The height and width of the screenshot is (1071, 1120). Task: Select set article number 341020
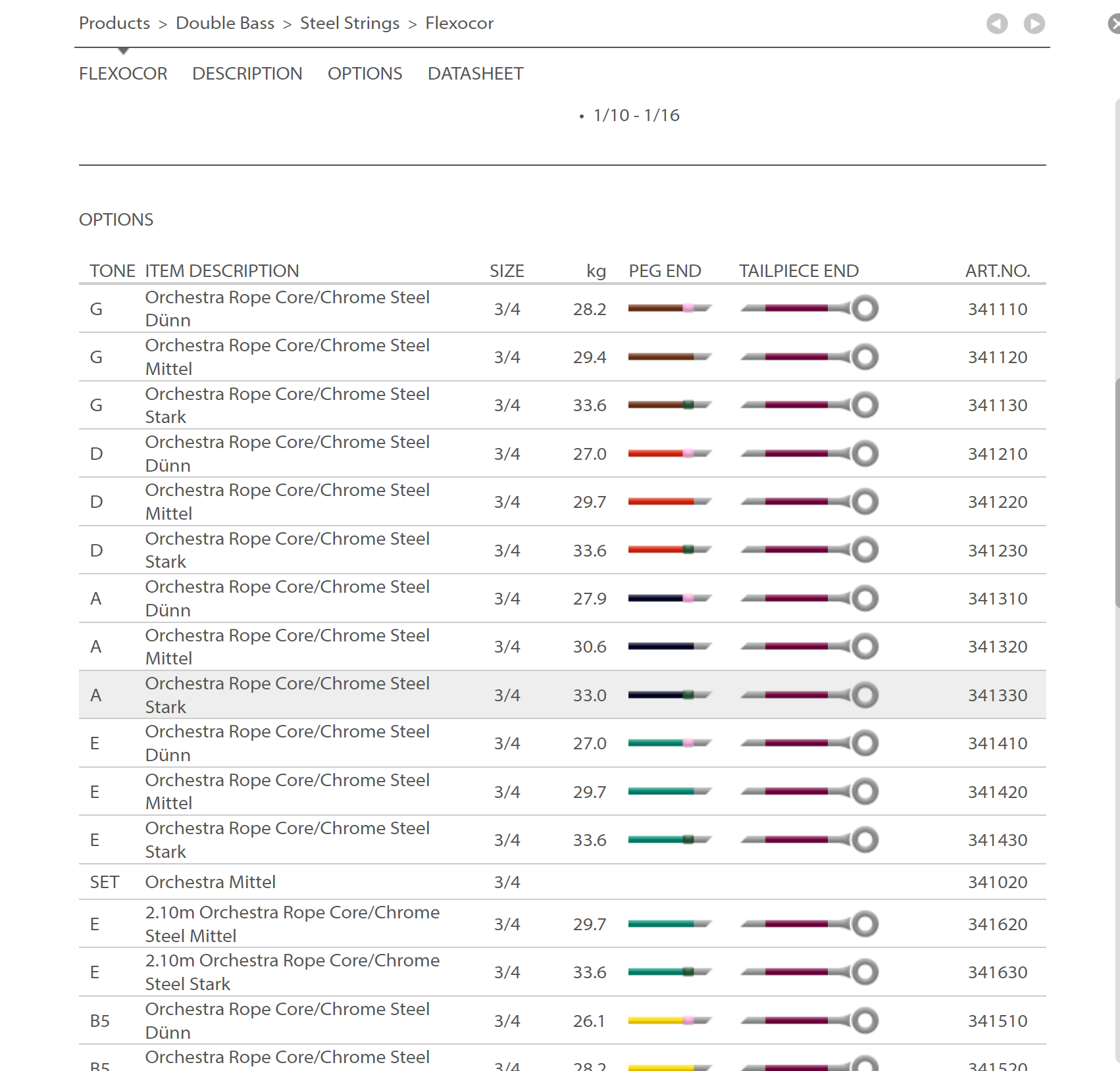pyautogui.click(x=998, y=882)
